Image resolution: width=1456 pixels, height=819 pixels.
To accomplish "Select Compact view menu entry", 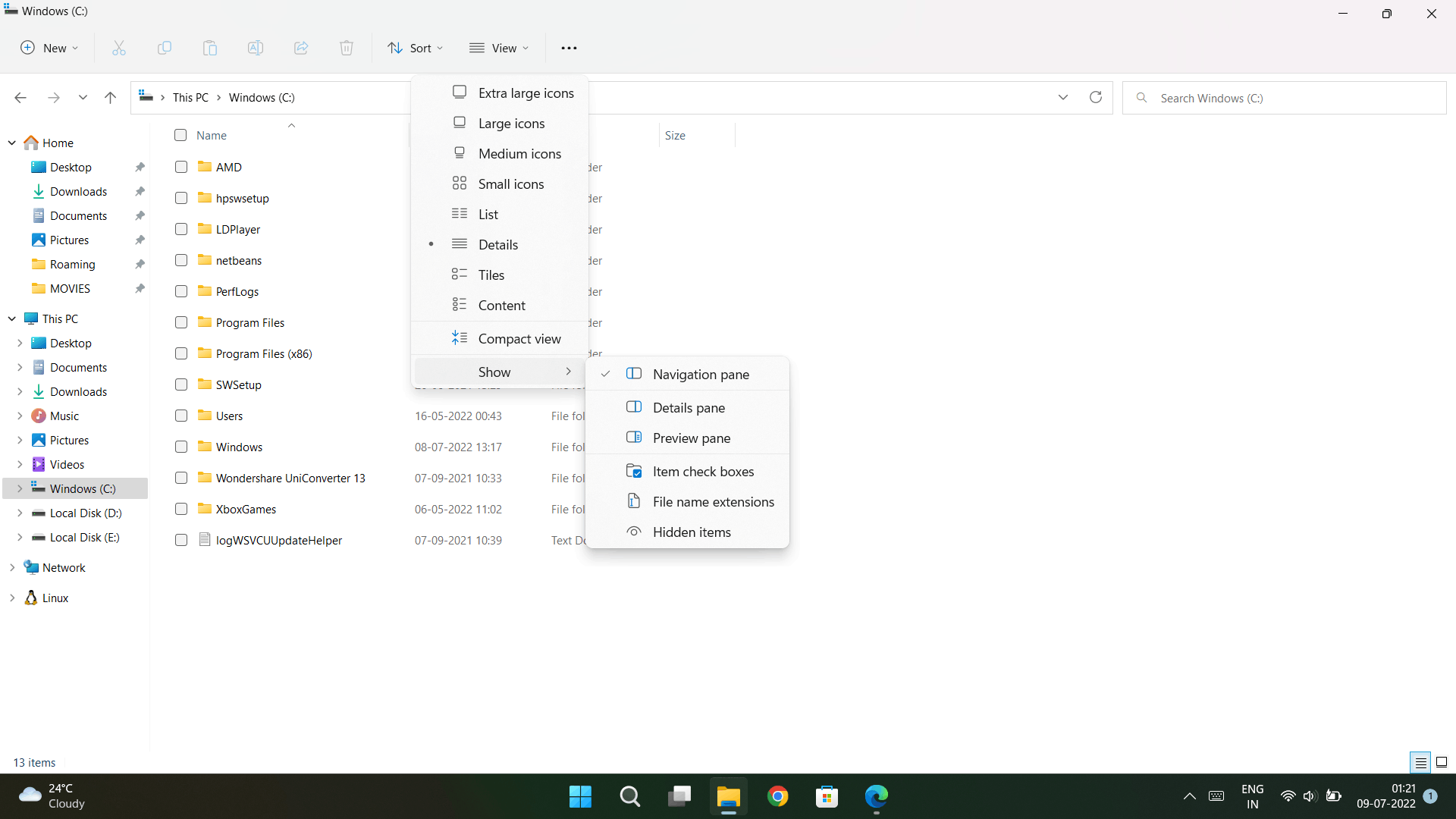I will click(519, 339).
